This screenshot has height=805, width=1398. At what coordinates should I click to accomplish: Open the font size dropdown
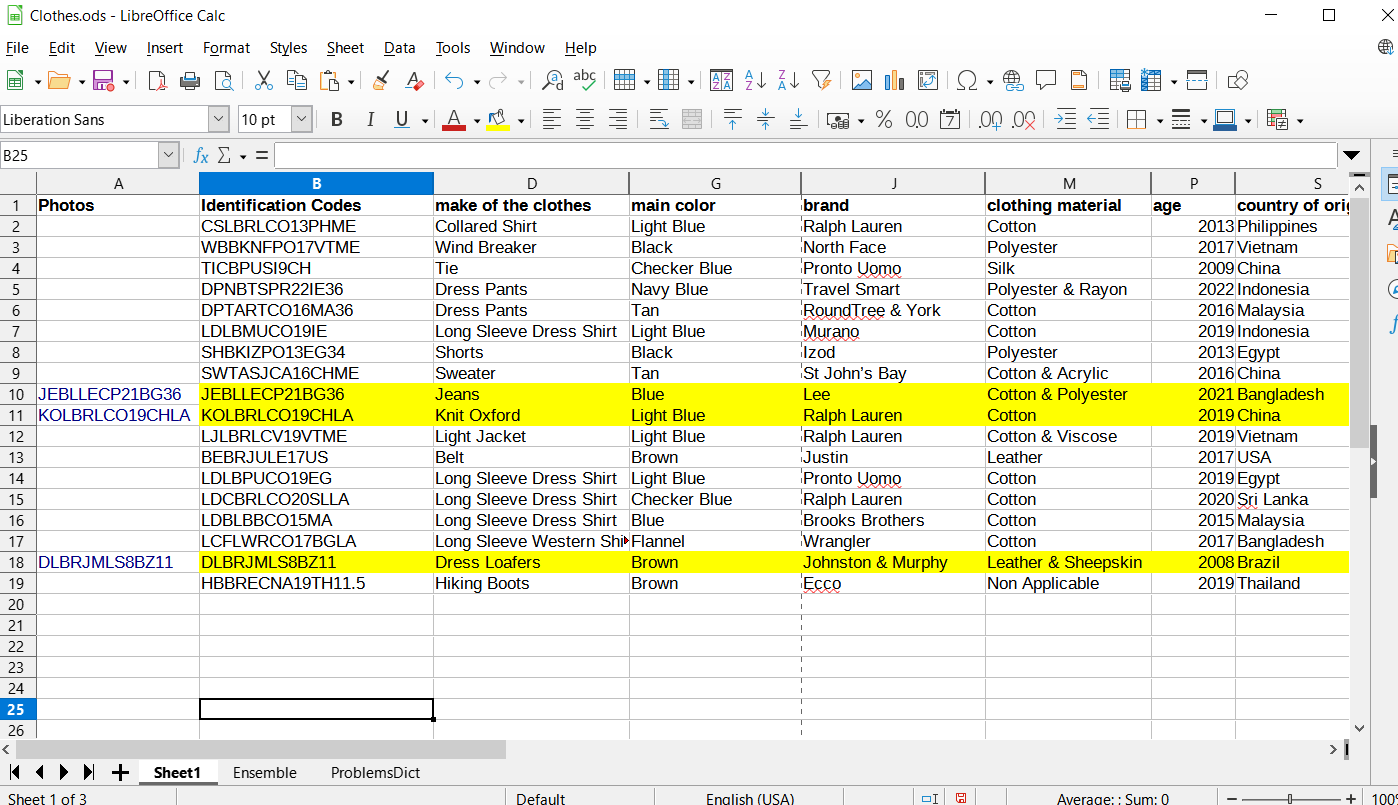[302, 120]
